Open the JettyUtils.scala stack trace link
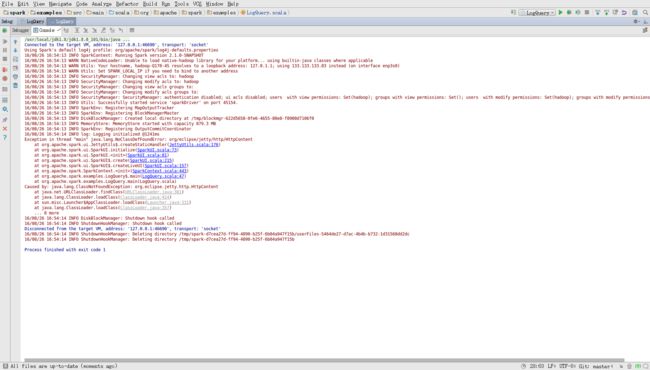 194,145
